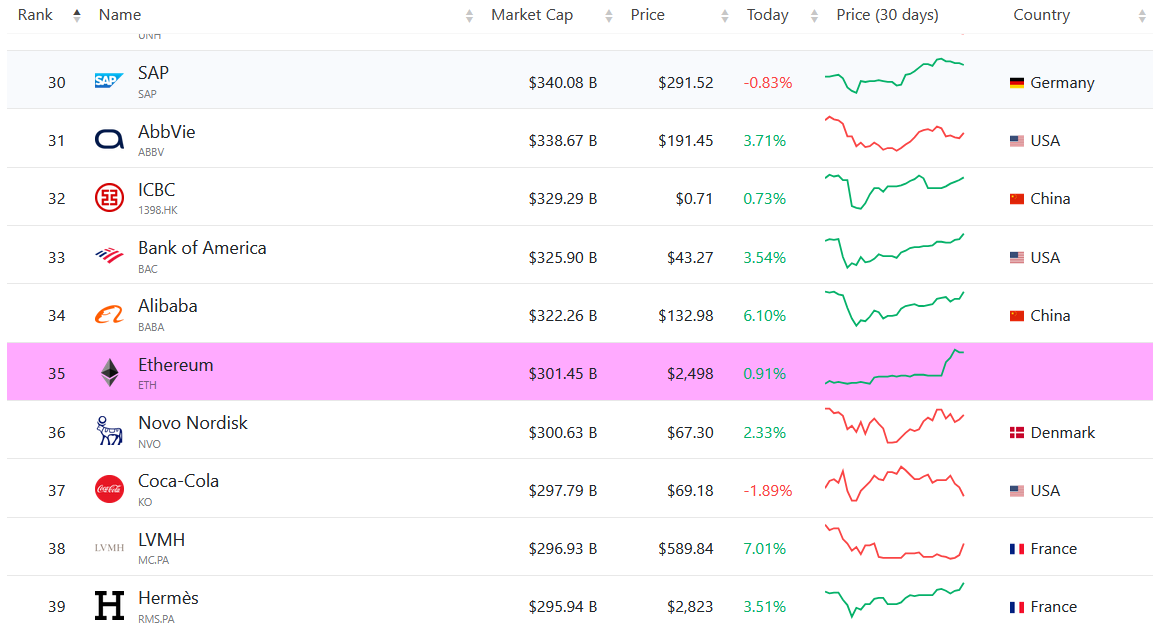Screen dimensions: 1159x628
Task: Click the Novo Nordisk bull logo icon
Action: (109, 431)
